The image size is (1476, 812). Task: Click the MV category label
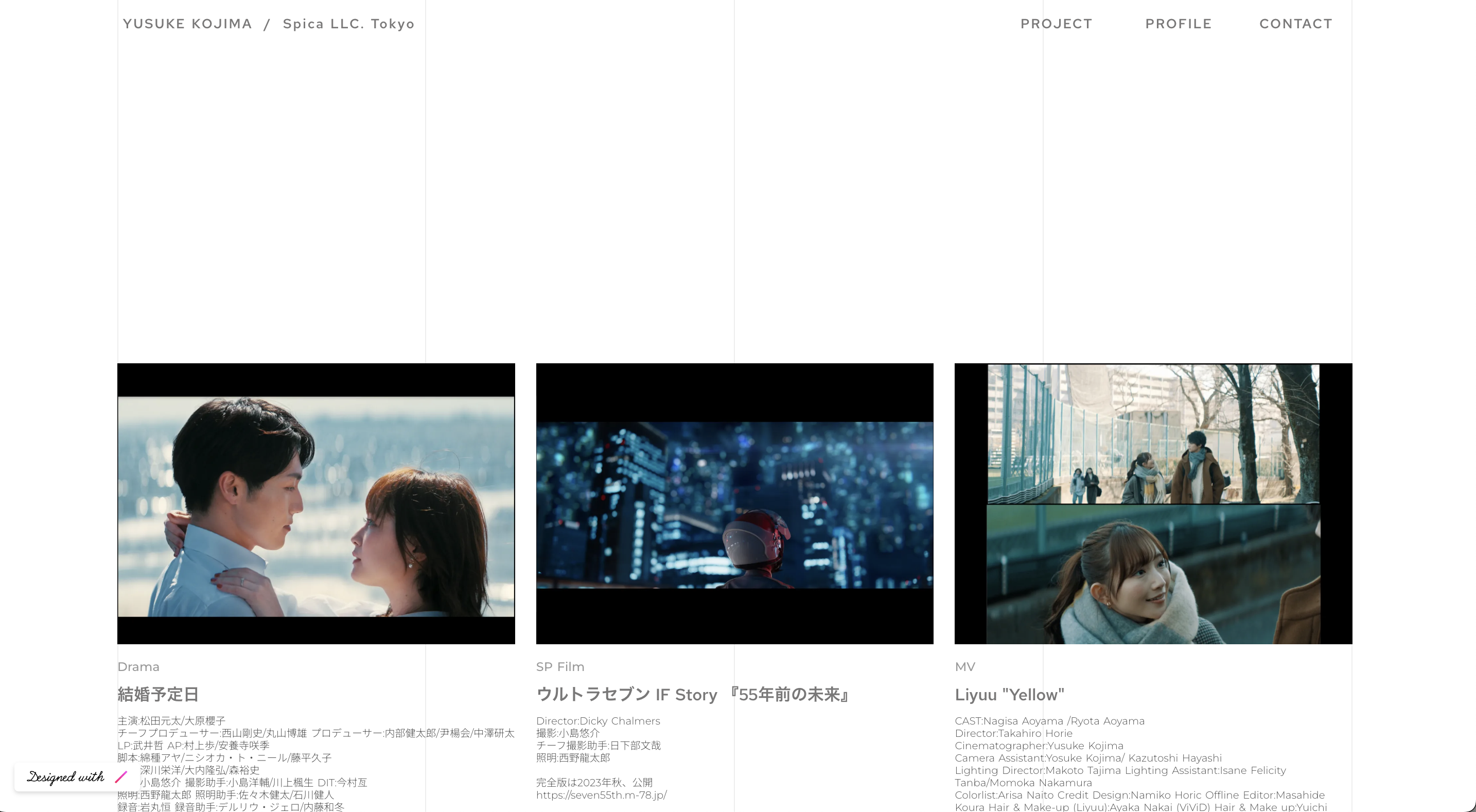pos(965,666)
